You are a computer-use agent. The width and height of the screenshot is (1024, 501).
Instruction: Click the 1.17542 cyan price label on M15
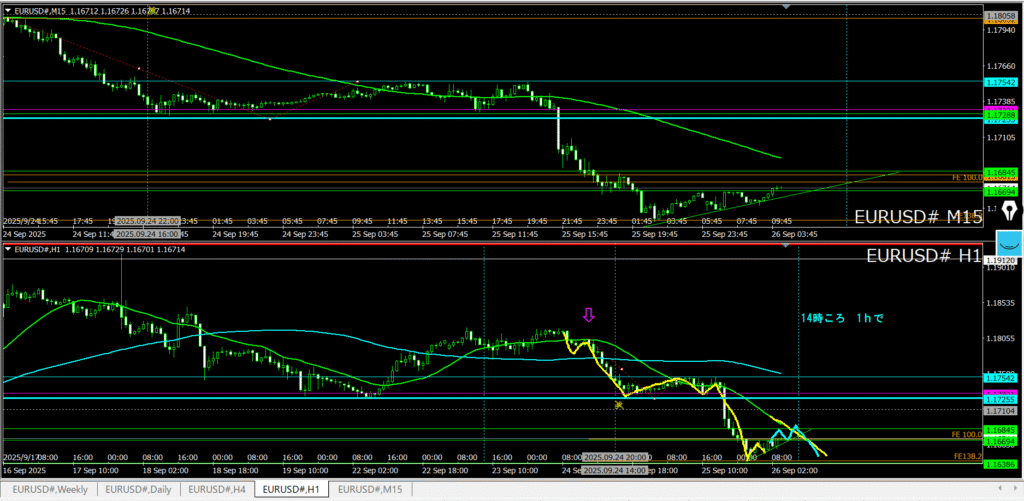click(x=1000, y=82)
